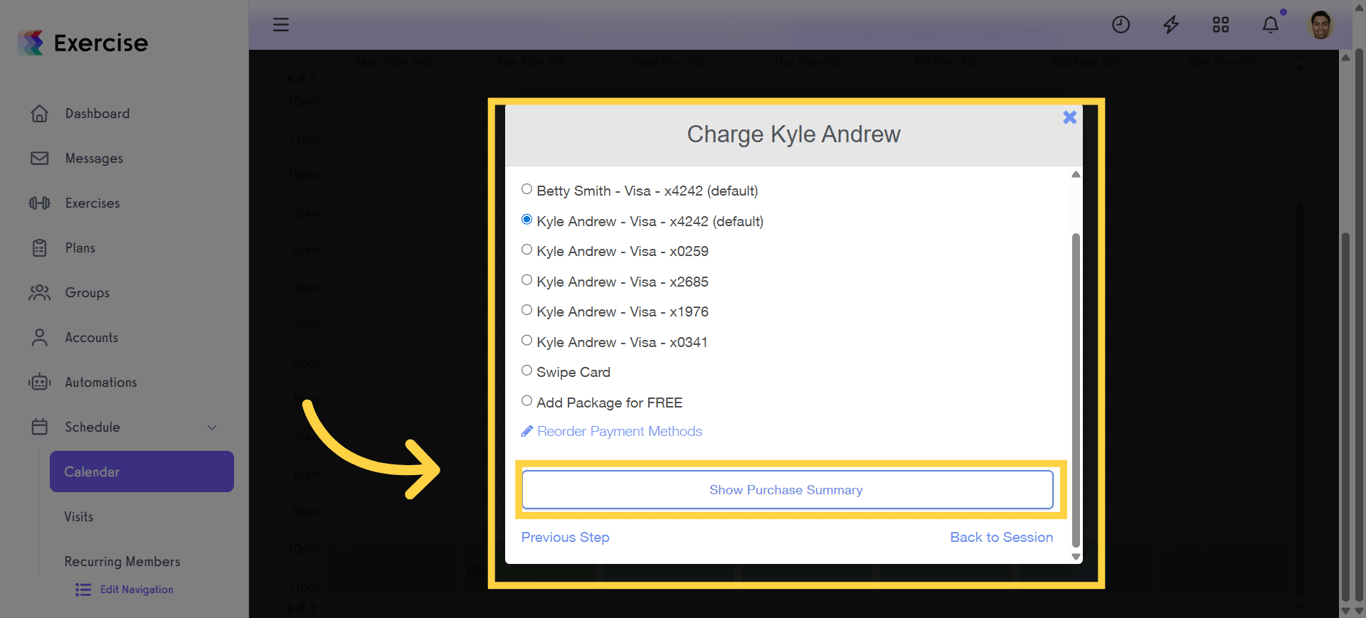The image size is (1366, 618).
Task: Open the user profile avatar
Action: click(1321, 25)
